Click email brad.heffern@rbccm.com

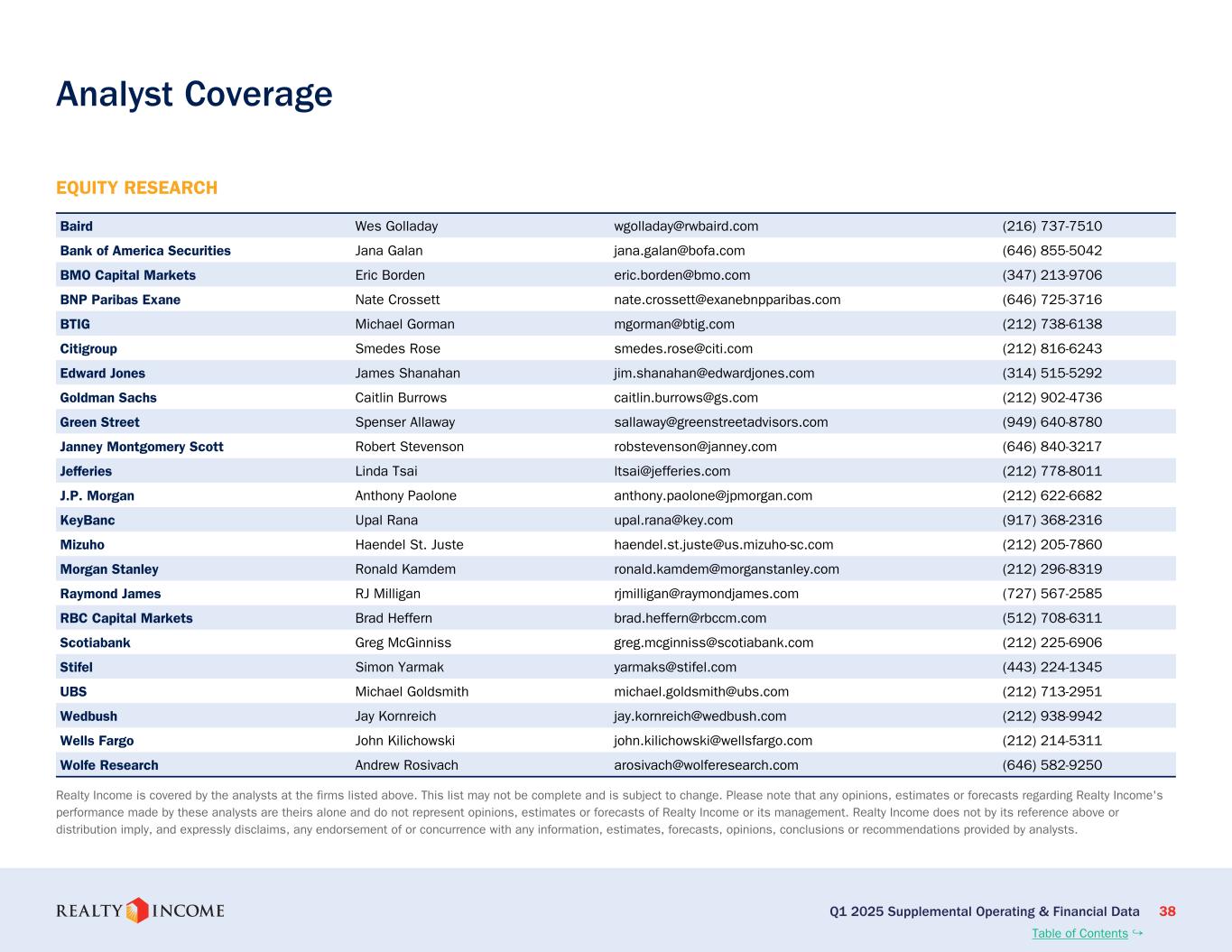point(690,618)
